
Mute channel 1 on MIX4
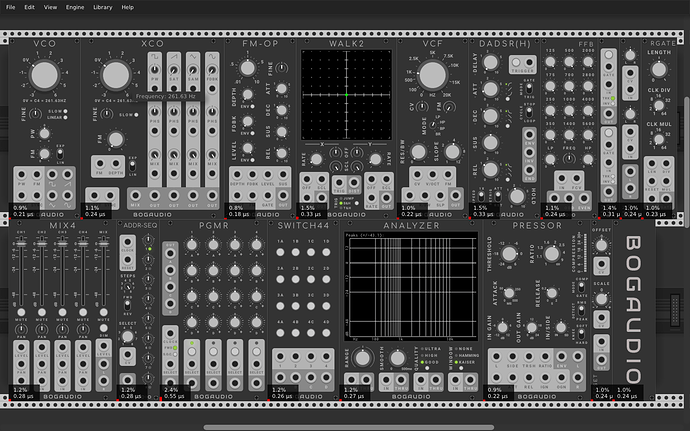(21, 312)
